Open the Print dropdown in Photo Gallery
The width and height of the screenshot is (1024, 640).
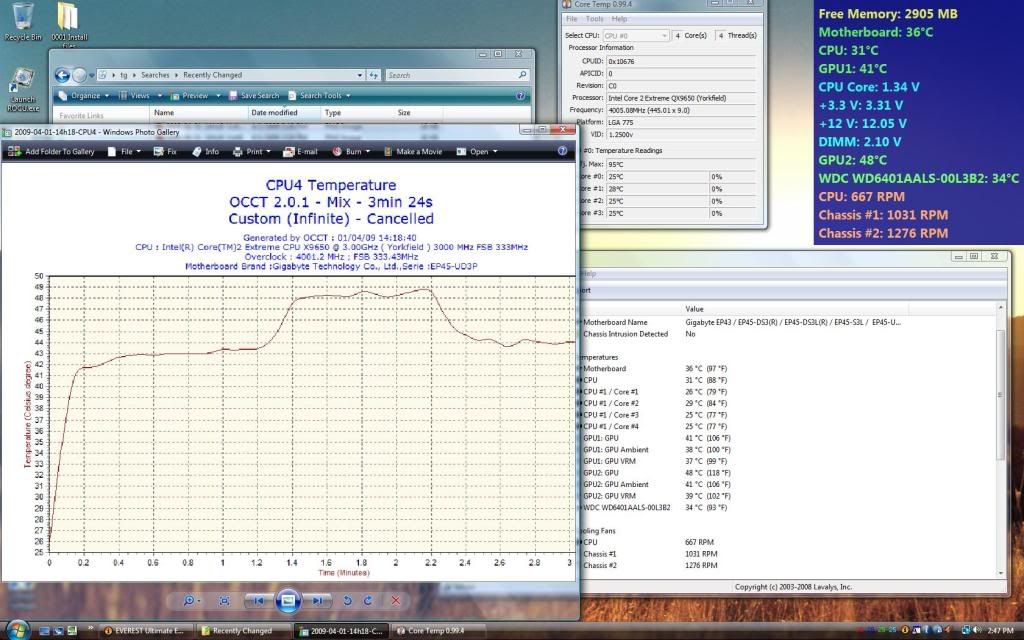(251, 152)
